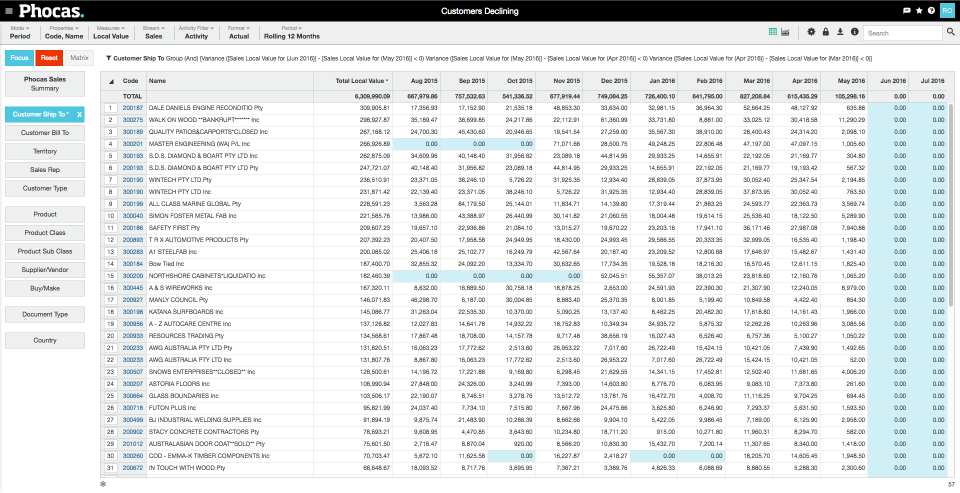Select Product Class dimension
The height and width of the screenshot is (493, 960).
pyautogui.click(x=45, y=233)
